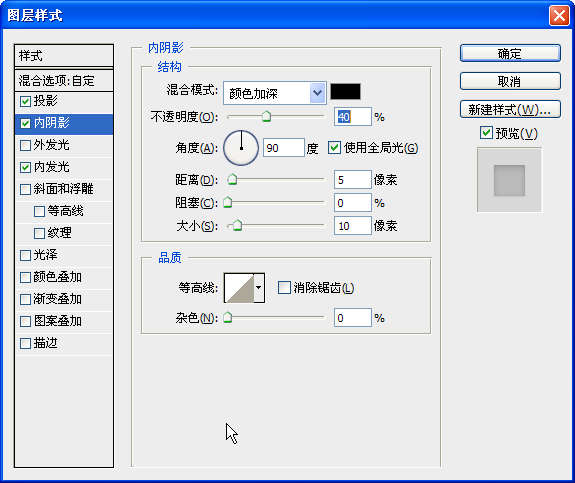Click the style preview thumbnail
The height and width of the screenshot is (483, 575).
click(x=509, y=180)
